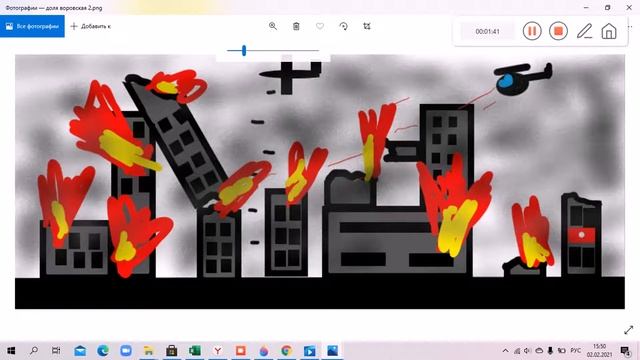Viewport: 640px width, 360px height.
Task: Open the Mail app from taskbar
Action: pos(80,351)
